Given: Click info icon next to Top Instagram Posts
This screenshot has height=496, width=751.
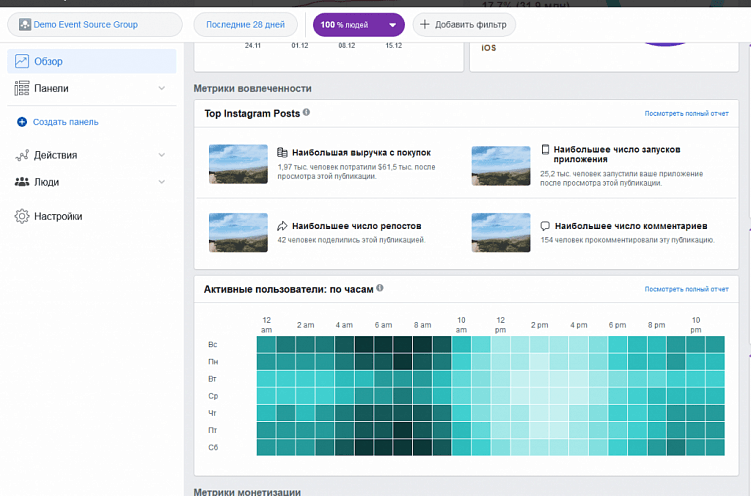Looking at the screenshot, I should pos(306,113).
